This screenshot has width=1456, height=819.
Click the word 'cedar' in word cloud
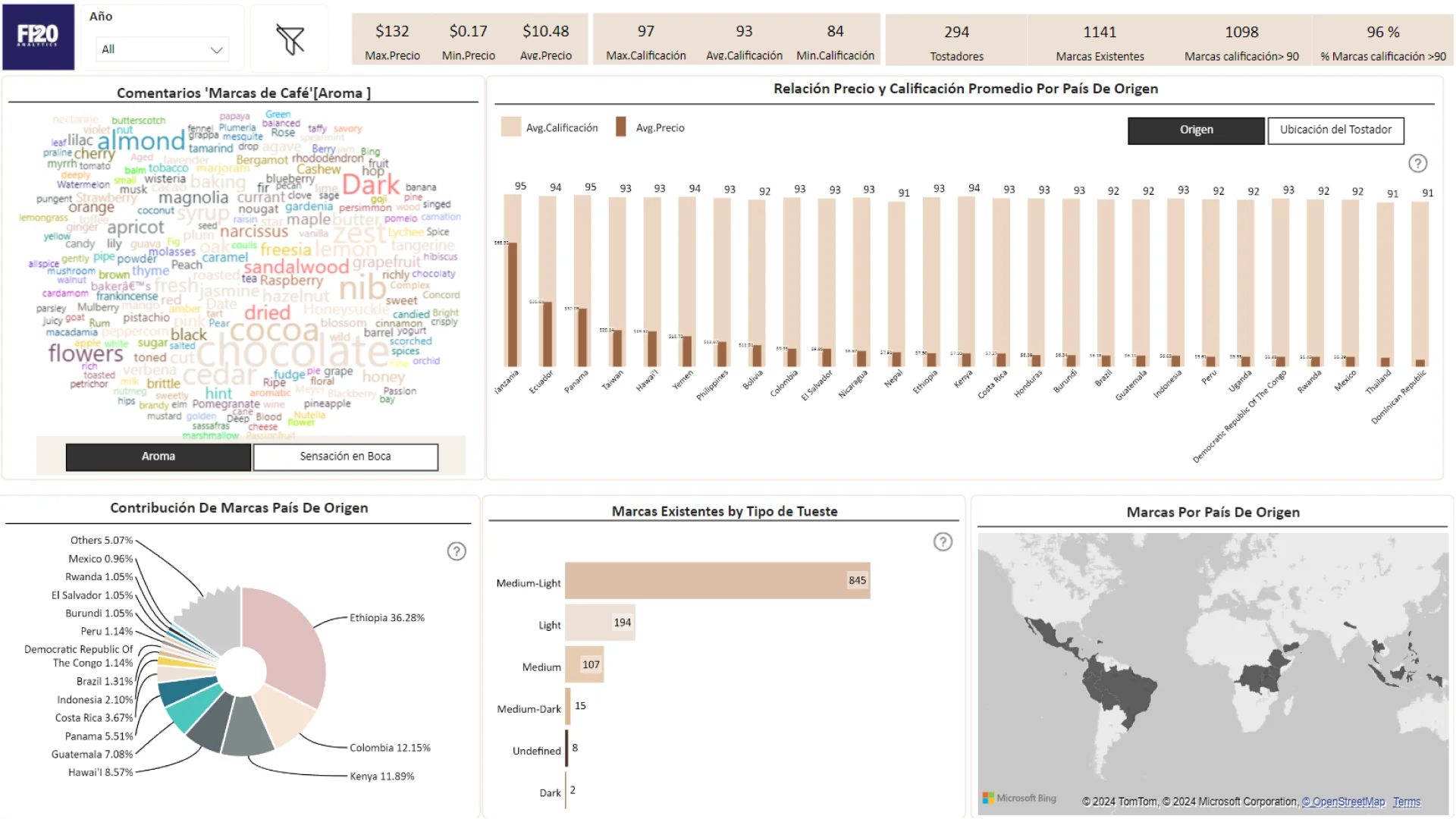coord(220,374)
